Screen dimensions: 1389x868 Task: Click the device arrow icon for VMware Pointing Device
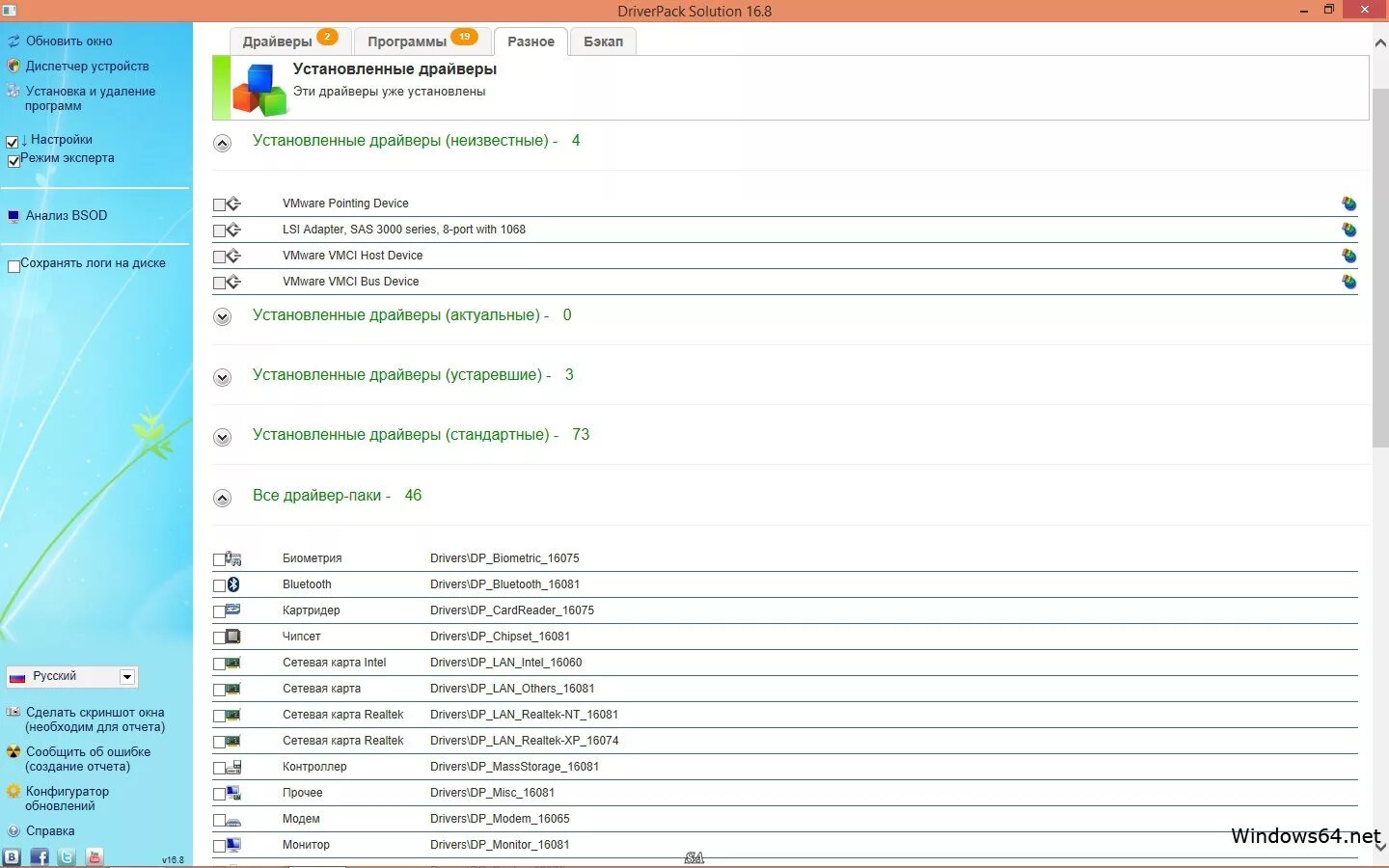pyautogui.click(x=233, y=203)
